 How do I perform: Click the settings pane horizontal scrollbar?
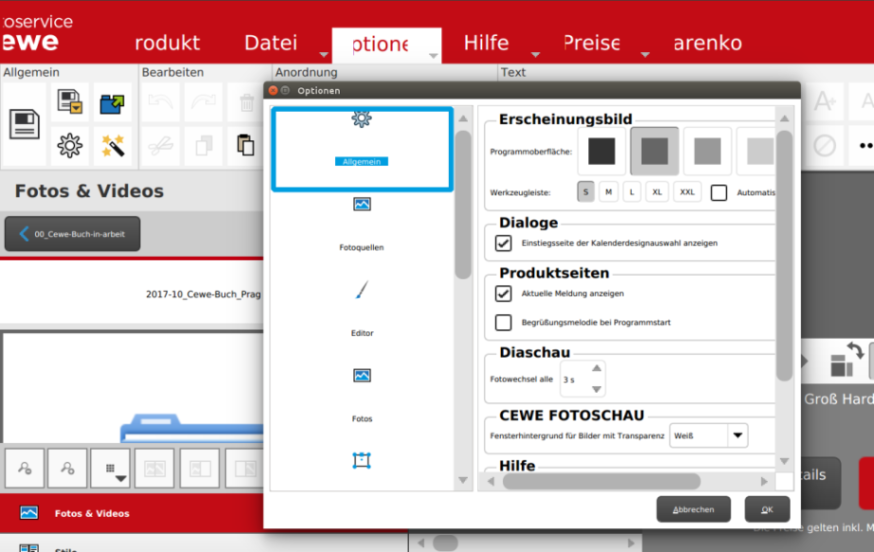(x=601, y=481)
